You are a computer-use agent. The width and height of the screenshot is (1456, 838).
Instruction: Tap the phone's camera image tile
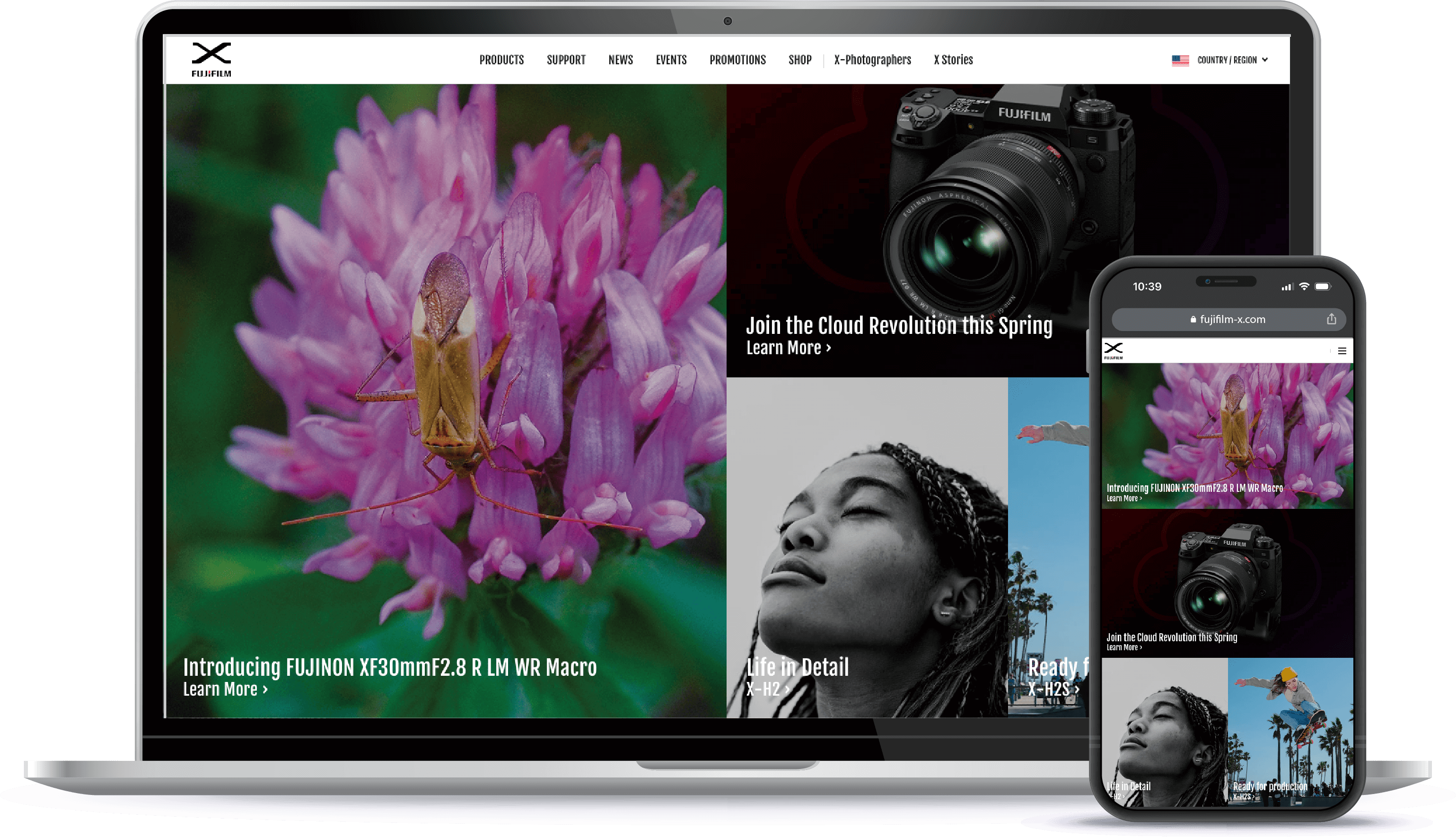pyautogui.click(x=1226, y=581)
